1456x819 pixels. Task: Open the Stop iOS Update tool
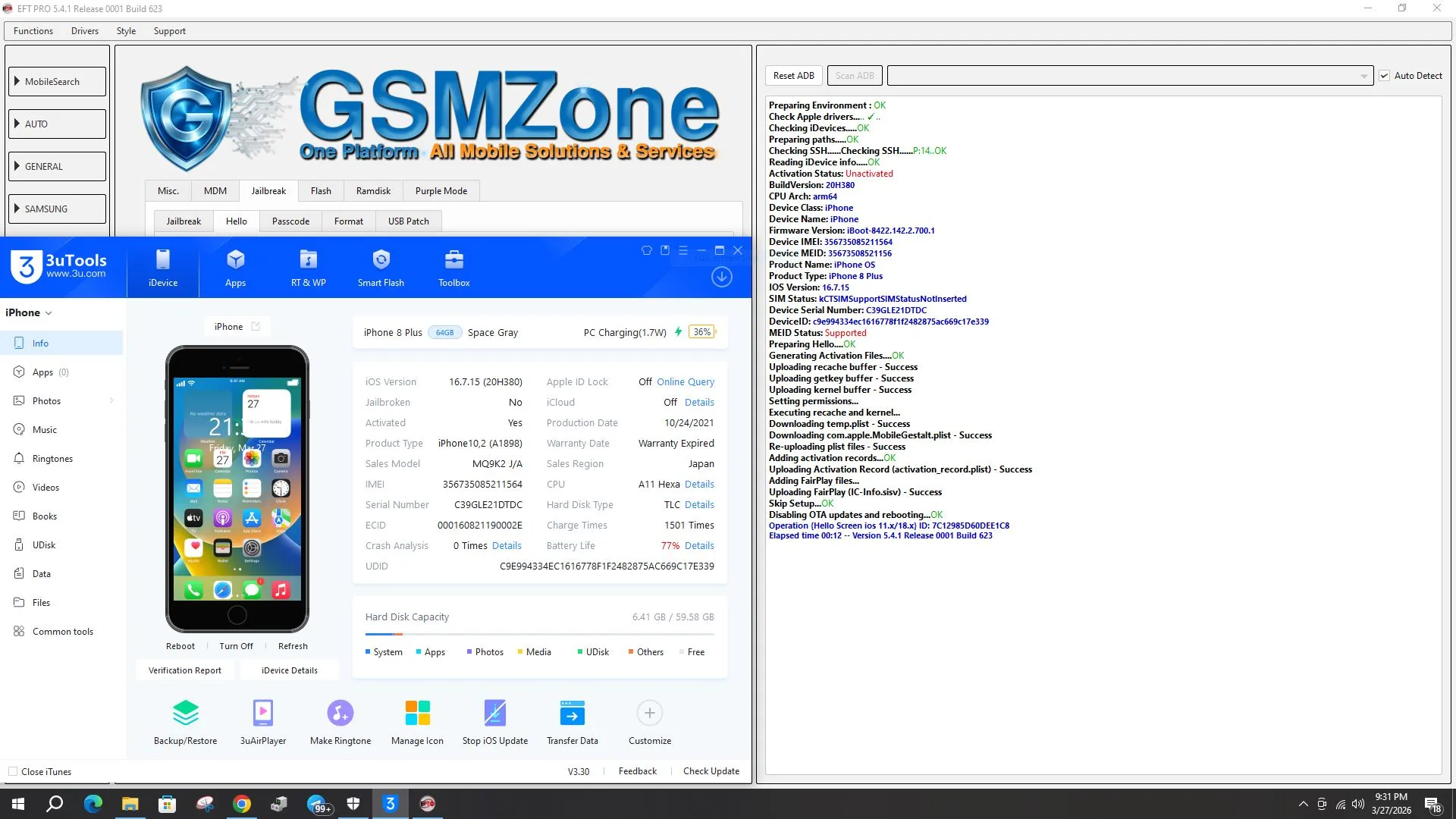(x=494, y=714)
